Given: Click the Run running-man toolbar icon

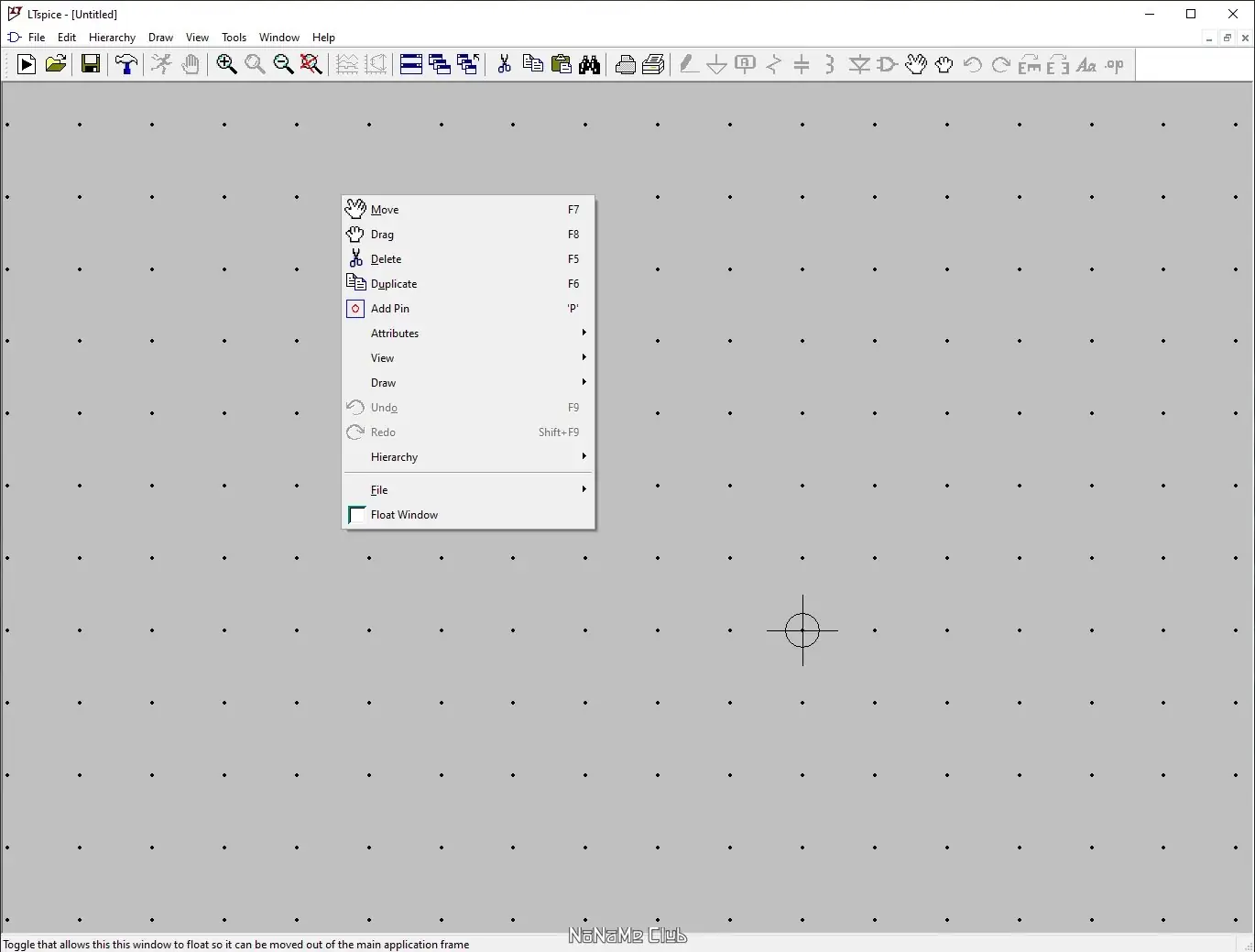Looking at the screenshot, I should coord(161,64).
